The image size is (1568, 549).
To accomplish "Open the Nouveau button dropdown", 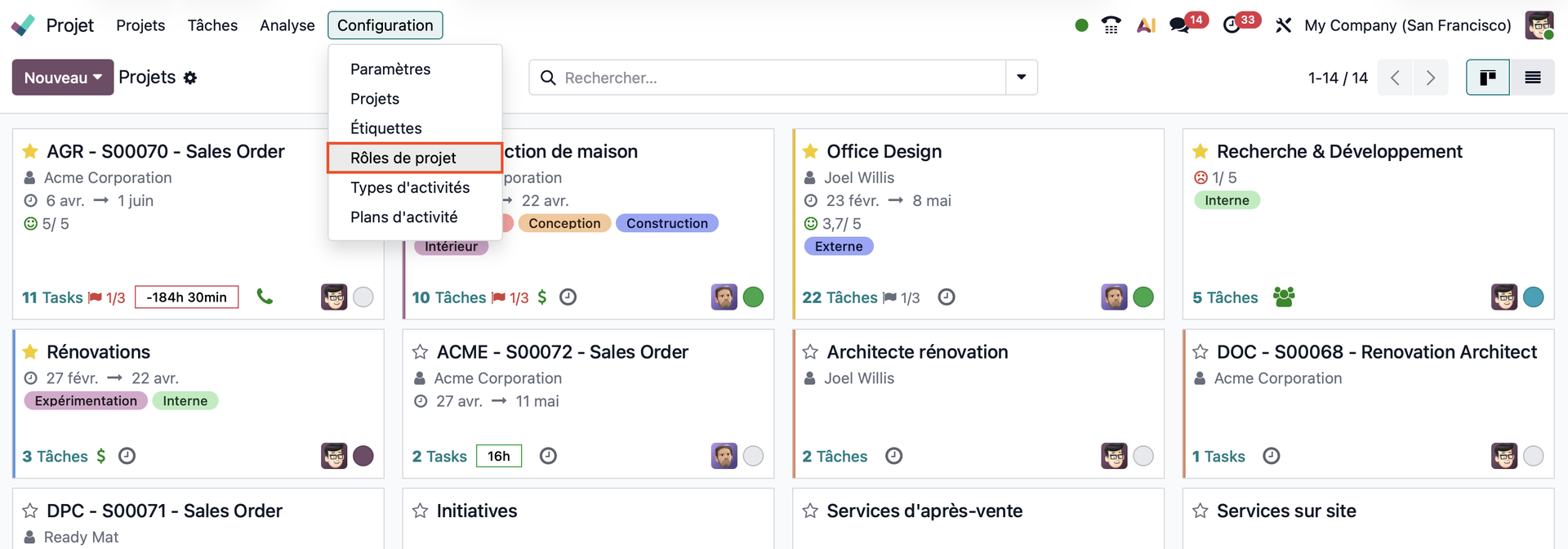I will (62, 78).
